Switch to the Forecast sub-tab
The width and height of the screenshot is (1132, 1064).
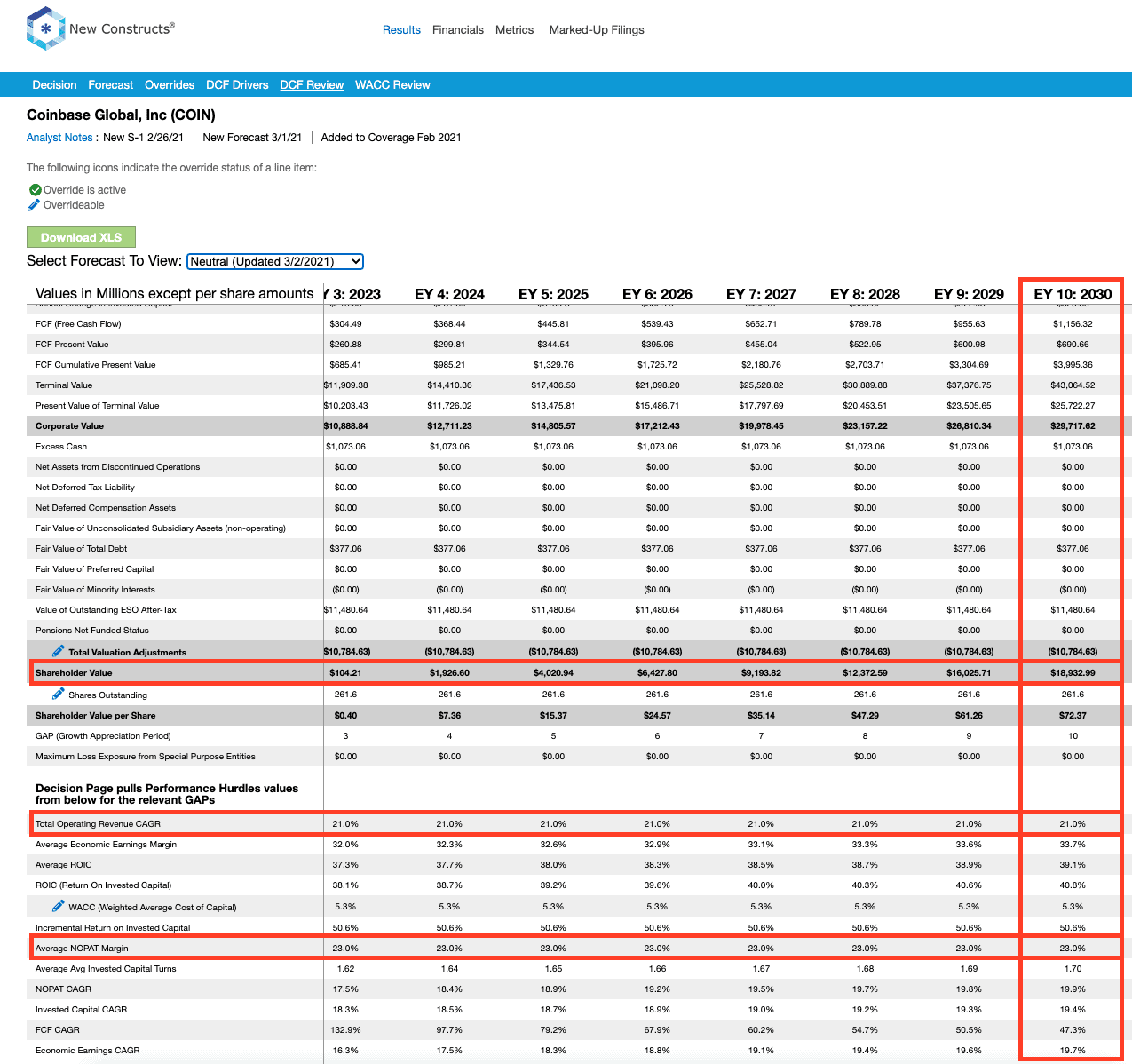[x=111, y=85]
